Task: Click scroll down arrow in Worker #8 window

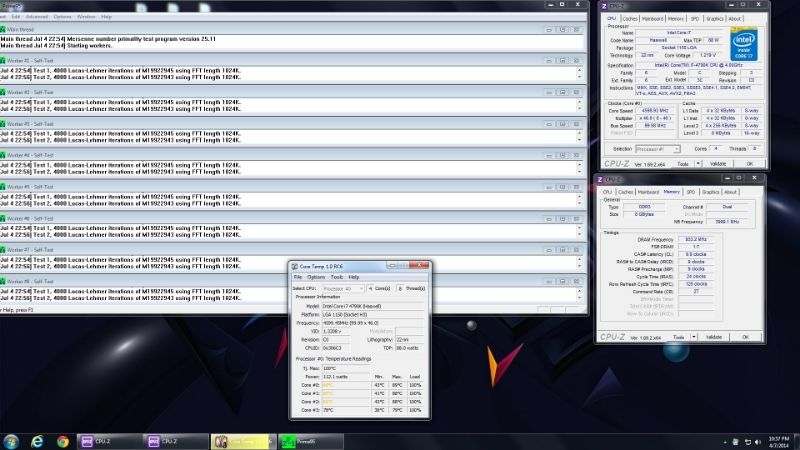Action: point(580,298)
